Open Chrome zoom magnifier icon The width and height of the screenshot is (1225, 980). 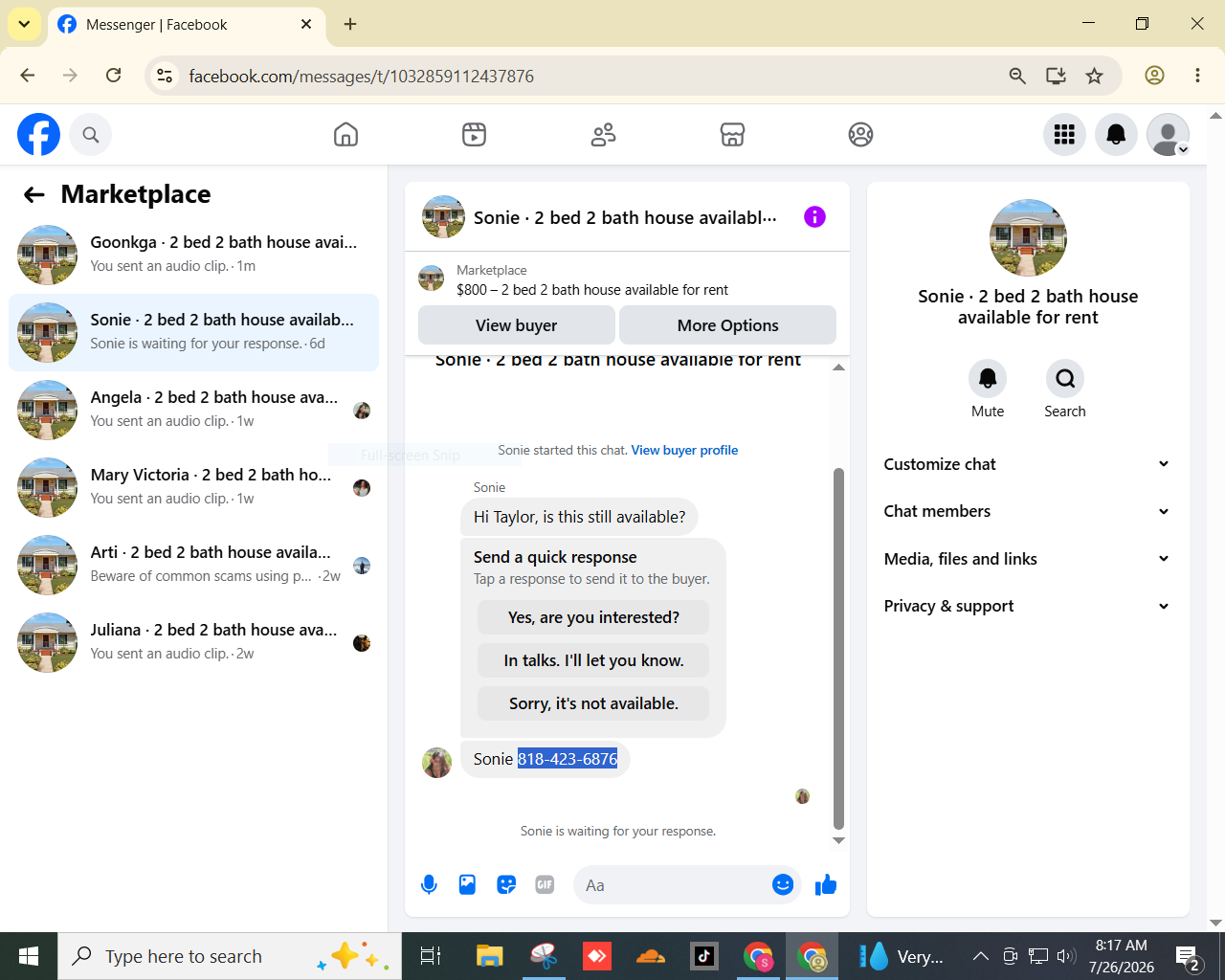point(1017,76)
